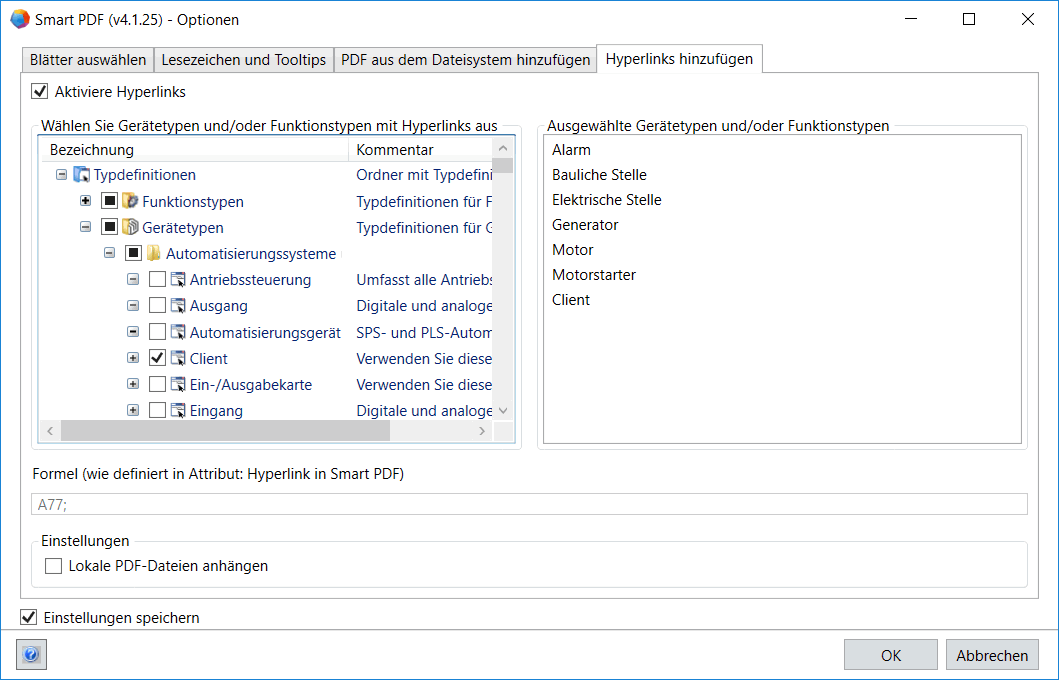Click the Typdefinitionen folder icon
This screenshot has width=1059, height=680.
point(82,176)
